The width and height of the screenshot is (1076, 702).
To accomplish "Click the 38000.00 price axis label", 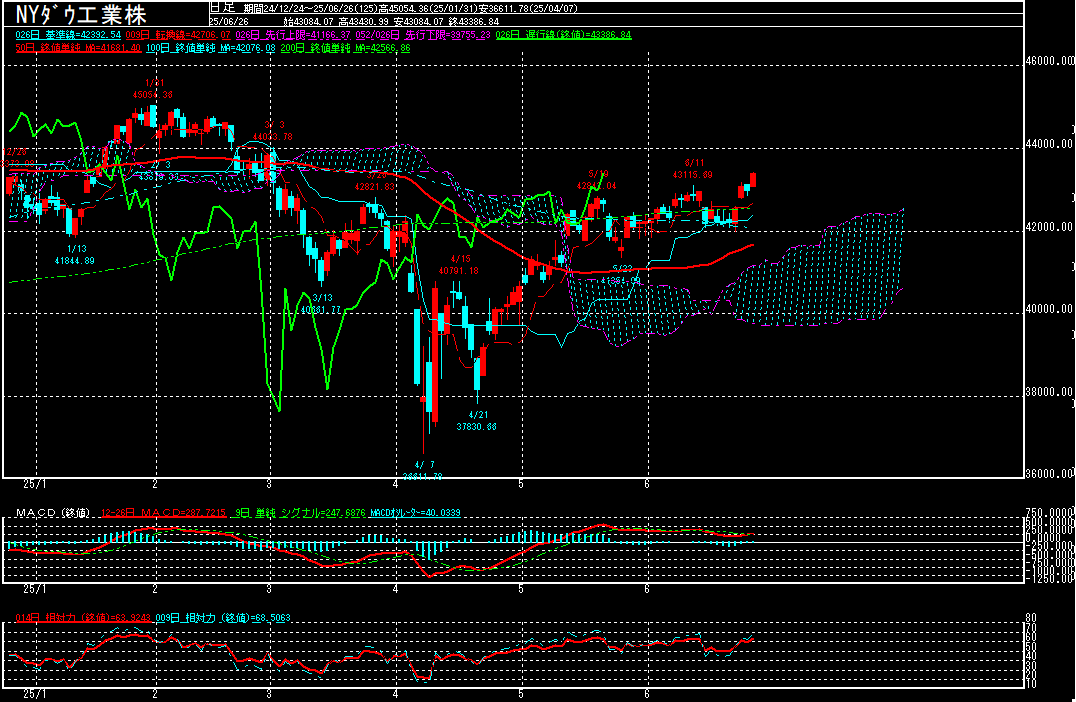I will coord(1049,392).
